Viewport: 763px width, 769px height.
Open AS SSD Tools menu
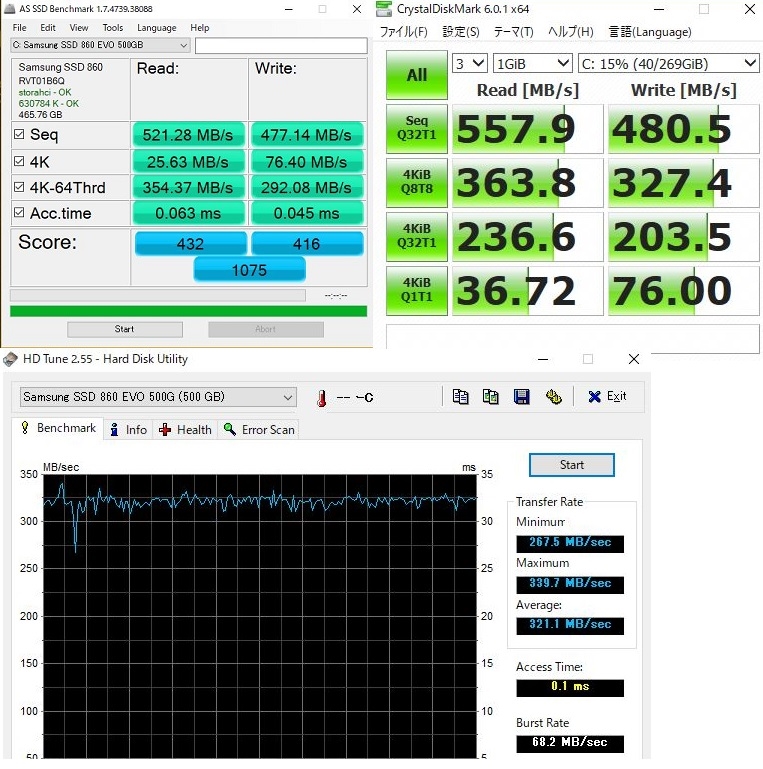point(113,28)
